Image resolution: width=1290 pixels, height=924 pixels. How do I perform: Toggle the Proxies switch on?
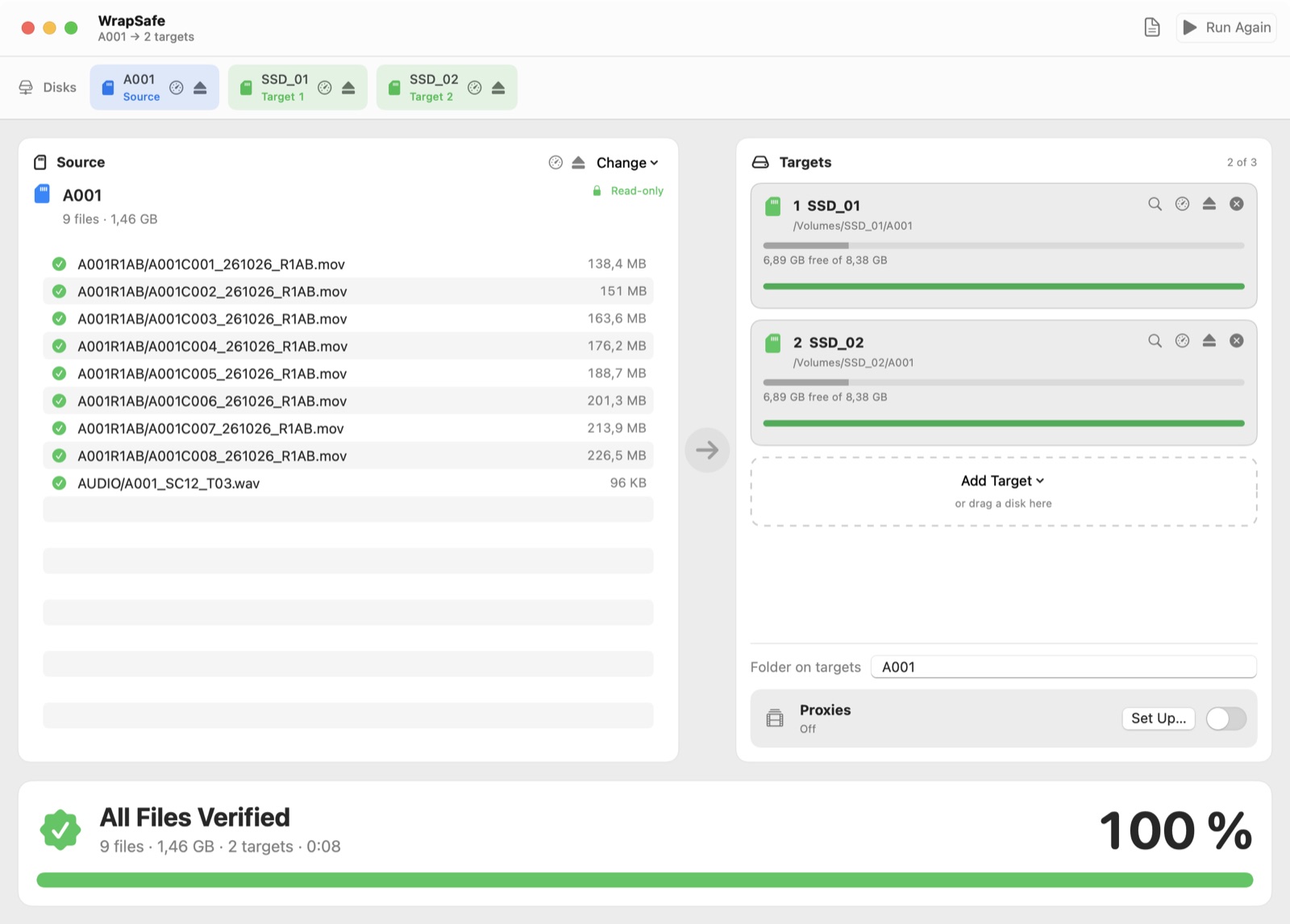pos(1226,718)
